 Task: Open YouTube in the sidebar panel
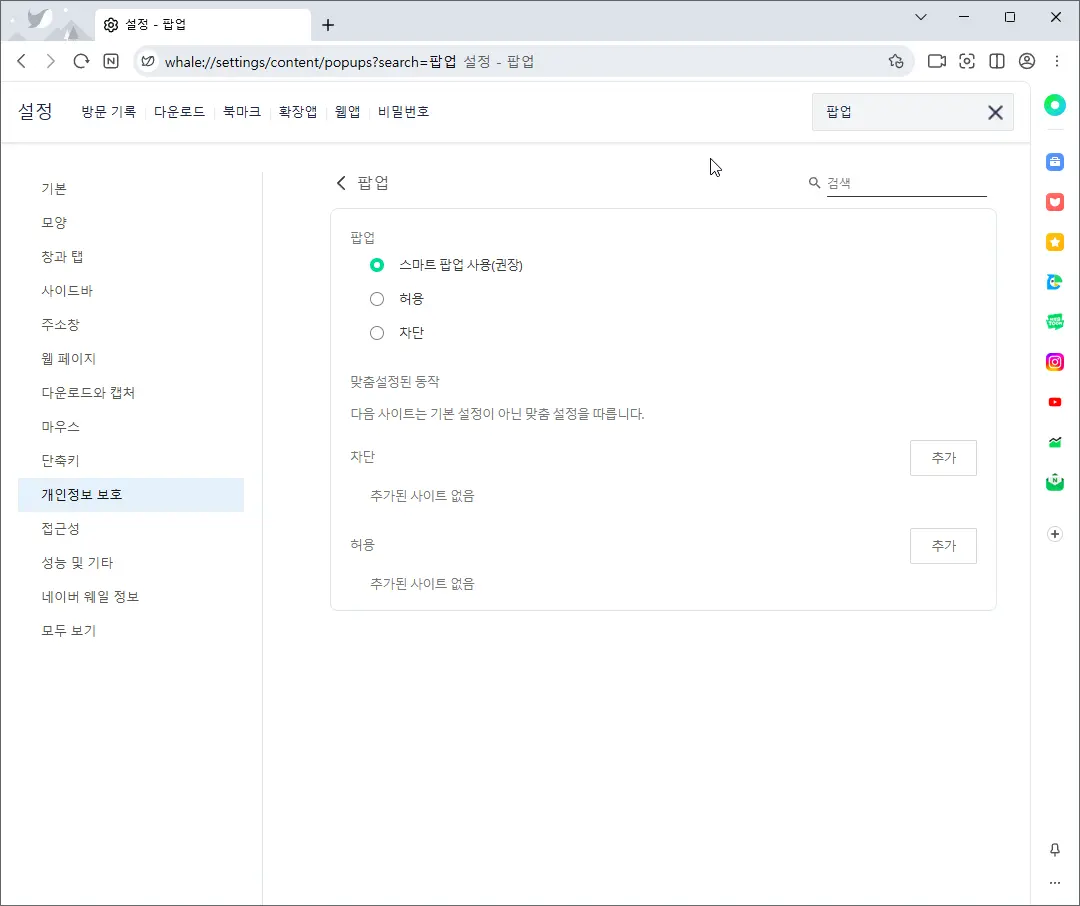[x=1055, y=401]
